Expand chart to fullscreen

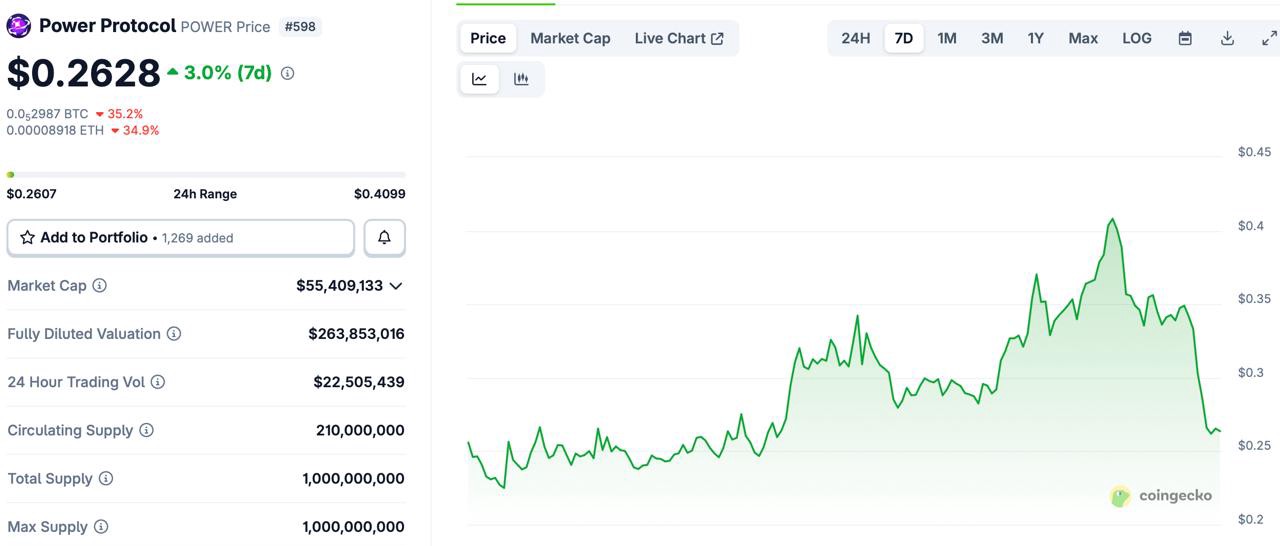(x=1269, y=38)
